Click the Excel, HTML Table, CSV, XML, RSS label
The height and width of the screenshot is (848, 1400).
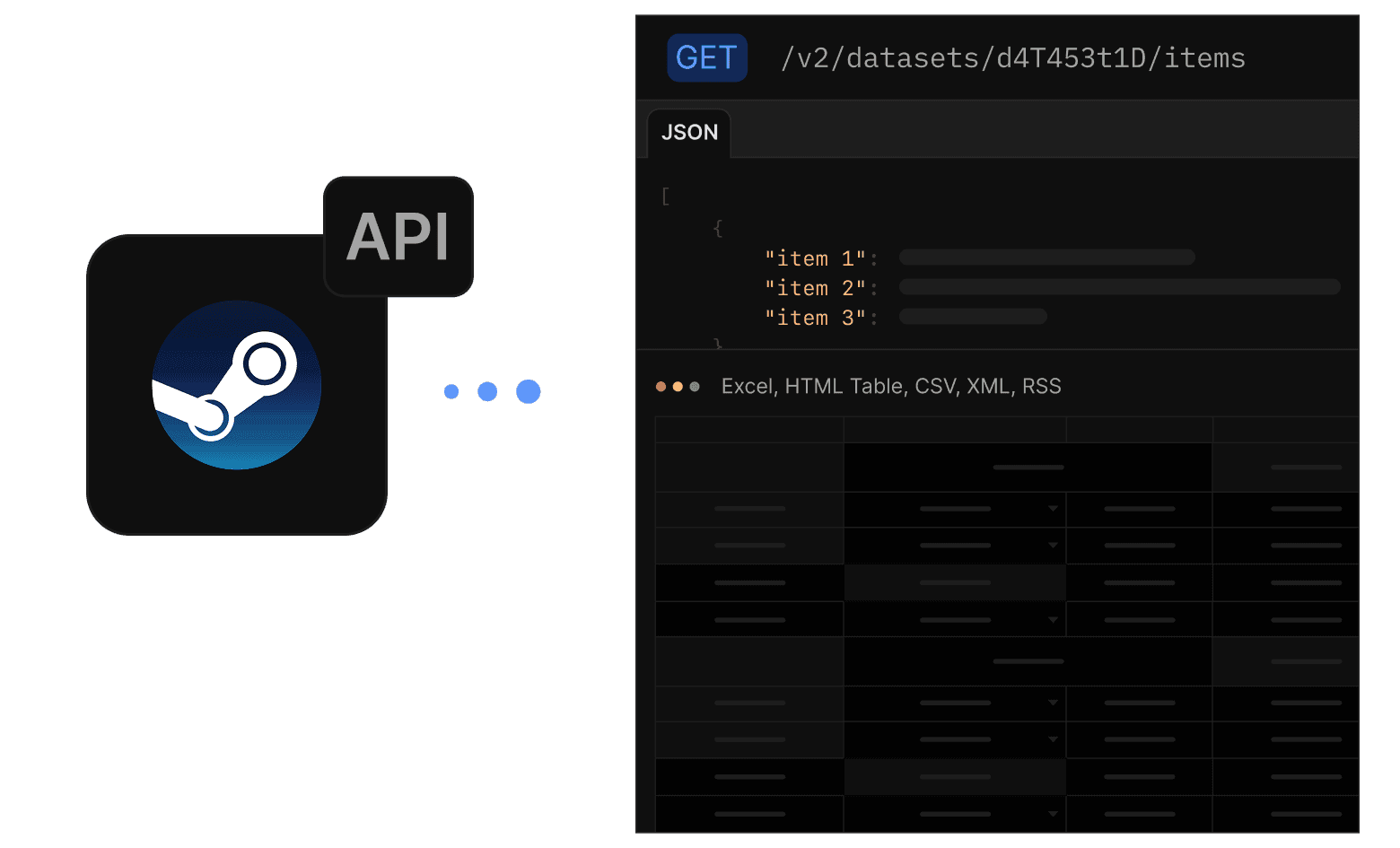tap(891, 387)
